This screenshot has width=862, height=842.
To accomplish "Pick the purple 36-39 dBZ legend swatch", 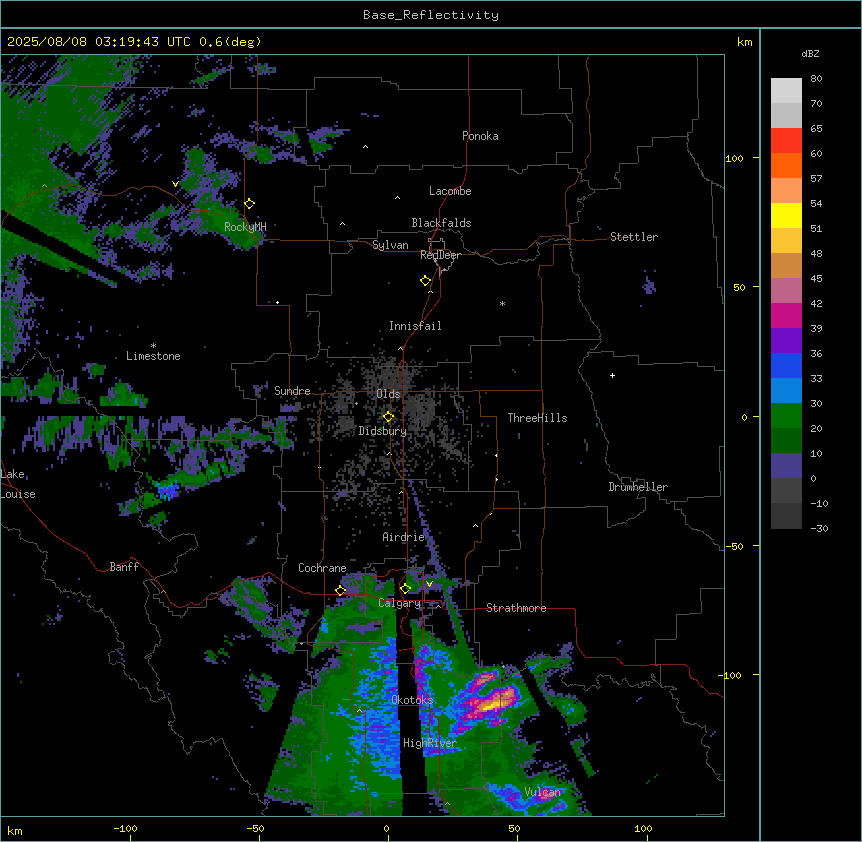I will (x=786, y=341).
